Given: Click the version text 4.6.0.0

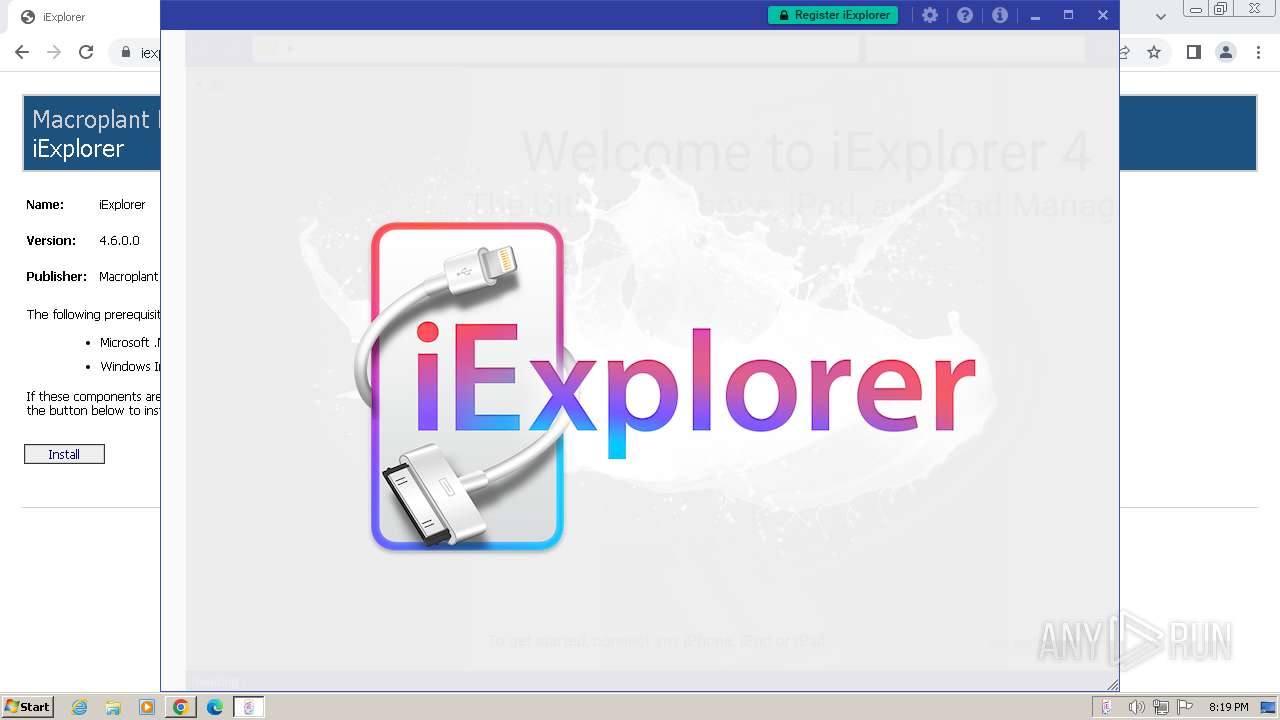Looking at the screenshot, I should pos(119,240).
